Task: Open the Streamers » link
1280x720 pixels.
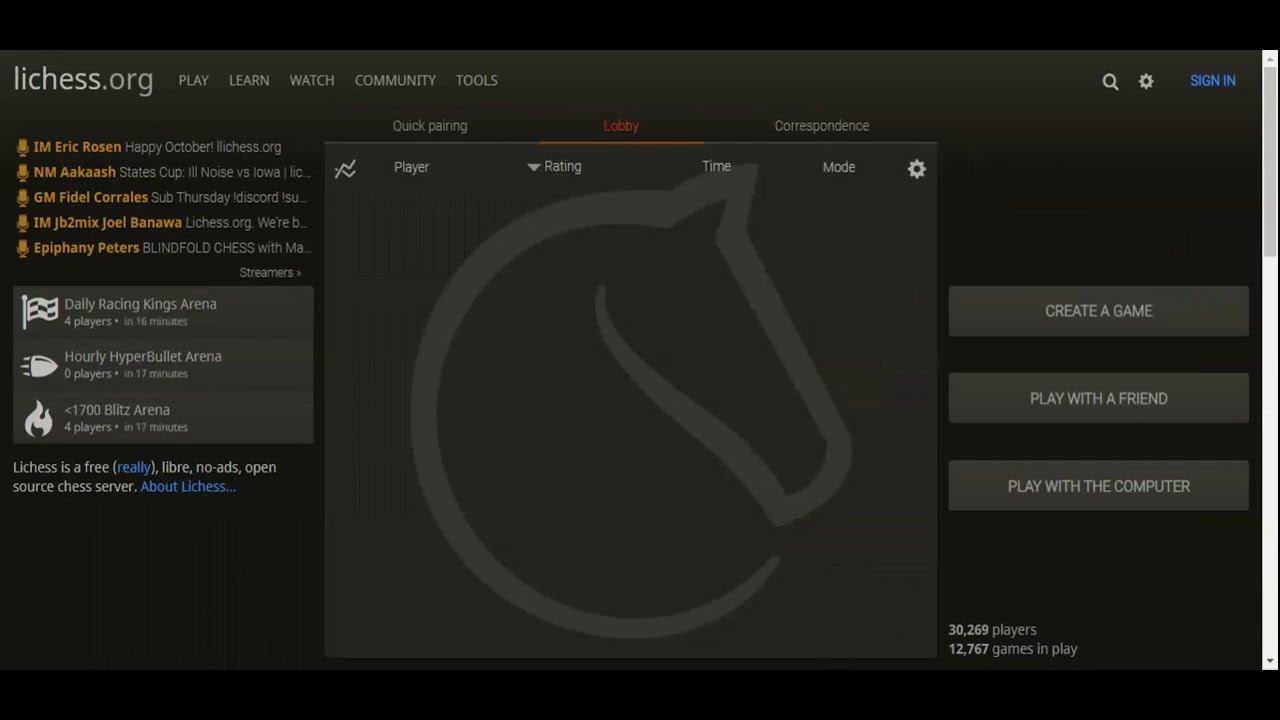Action: tap(270, 272)
